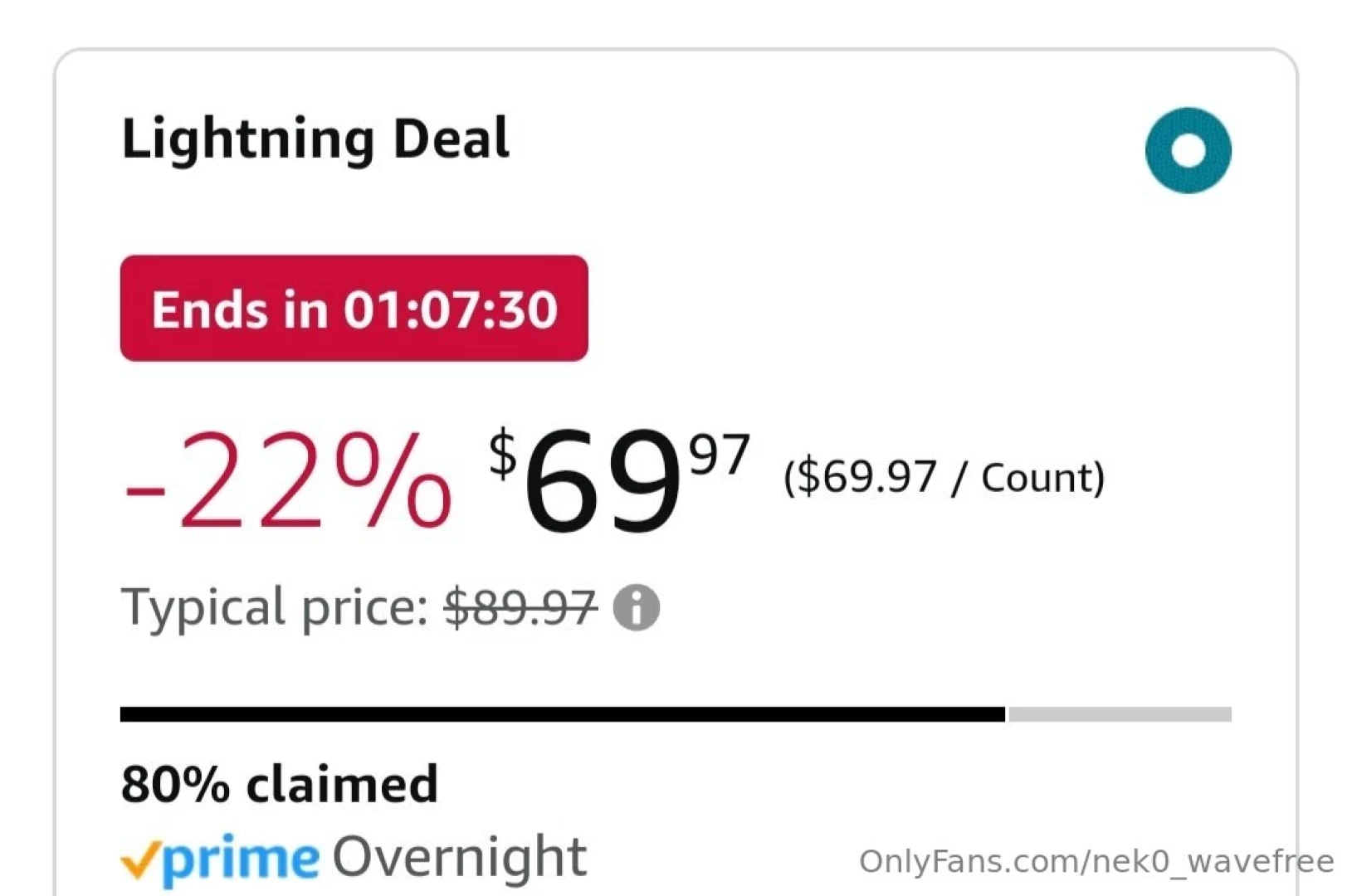Select the Lightning Deal radio button
Image resolution: width=1352 pixels, height=896 pixels.
[x=1188, y=150]
